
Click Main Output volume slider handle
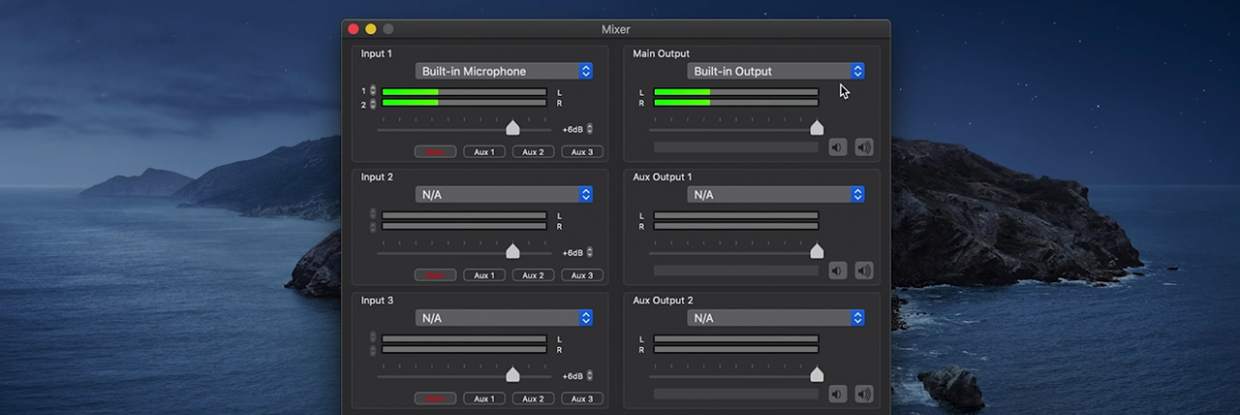click(x=817, y=128)
